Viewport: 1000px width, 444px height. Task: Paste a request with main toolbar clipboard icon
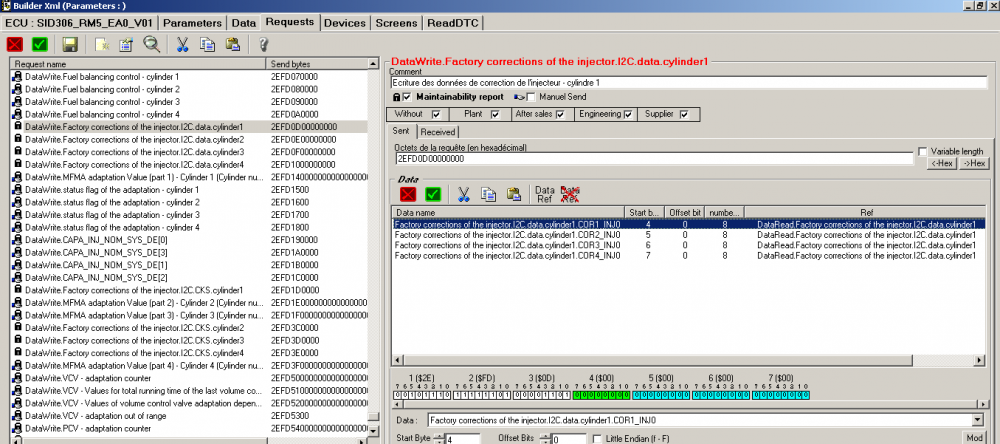pos(233,44)
